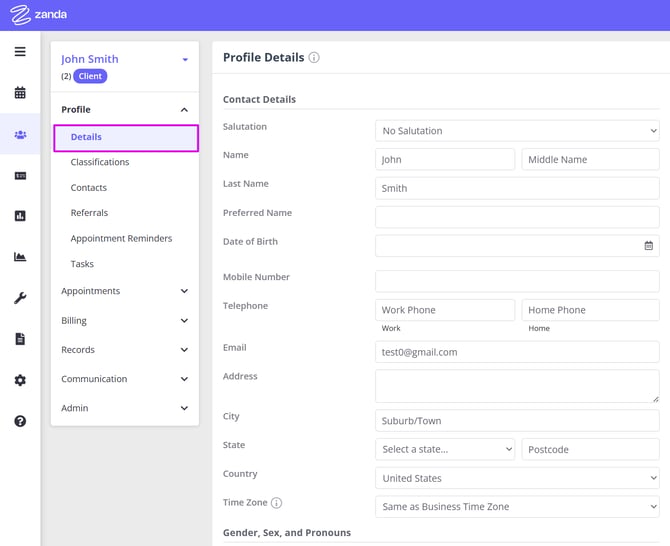Open the Salutation dropdown
The width and height of the screenshot is (670, 546).
click(517, 131)
